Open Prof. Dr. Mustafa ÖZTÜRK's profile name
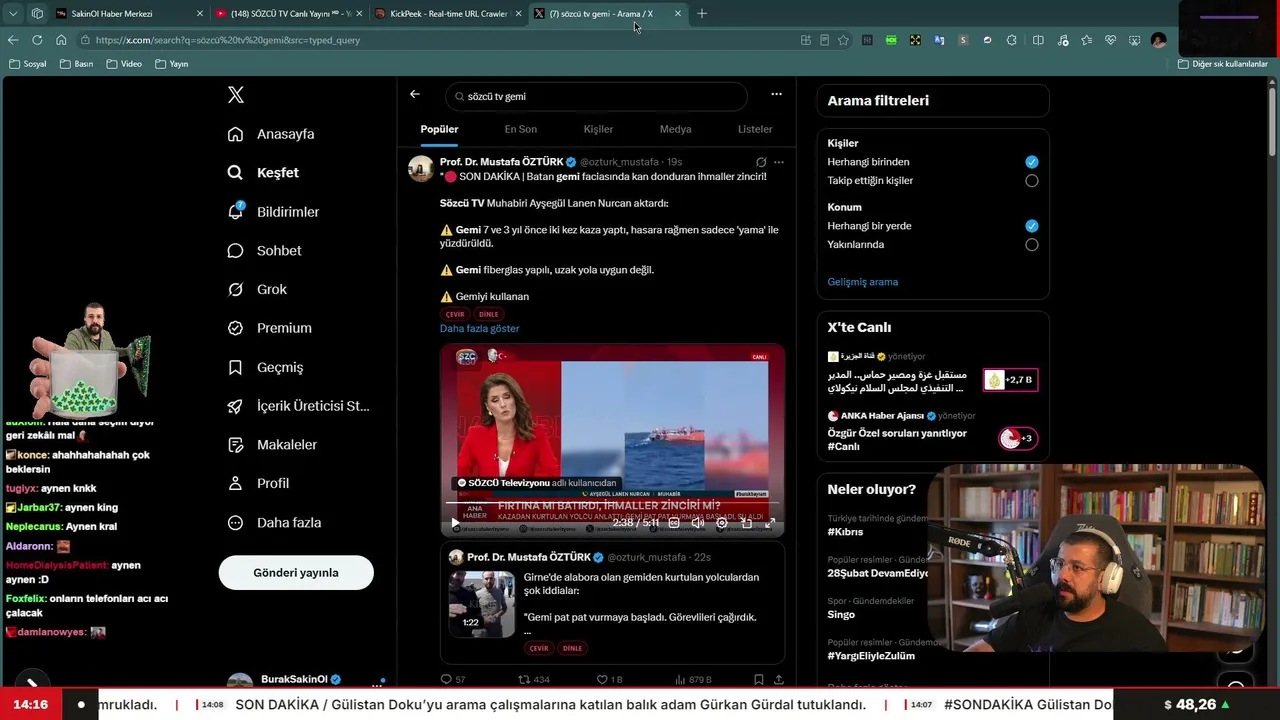1280x720 pixels. [x=501, y=162]
